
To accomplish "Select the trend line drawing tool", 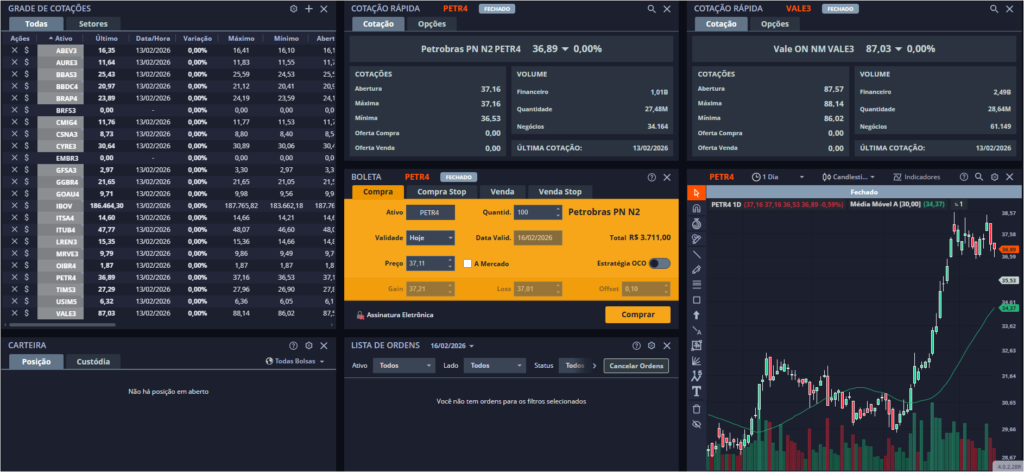I will point(696,254).
